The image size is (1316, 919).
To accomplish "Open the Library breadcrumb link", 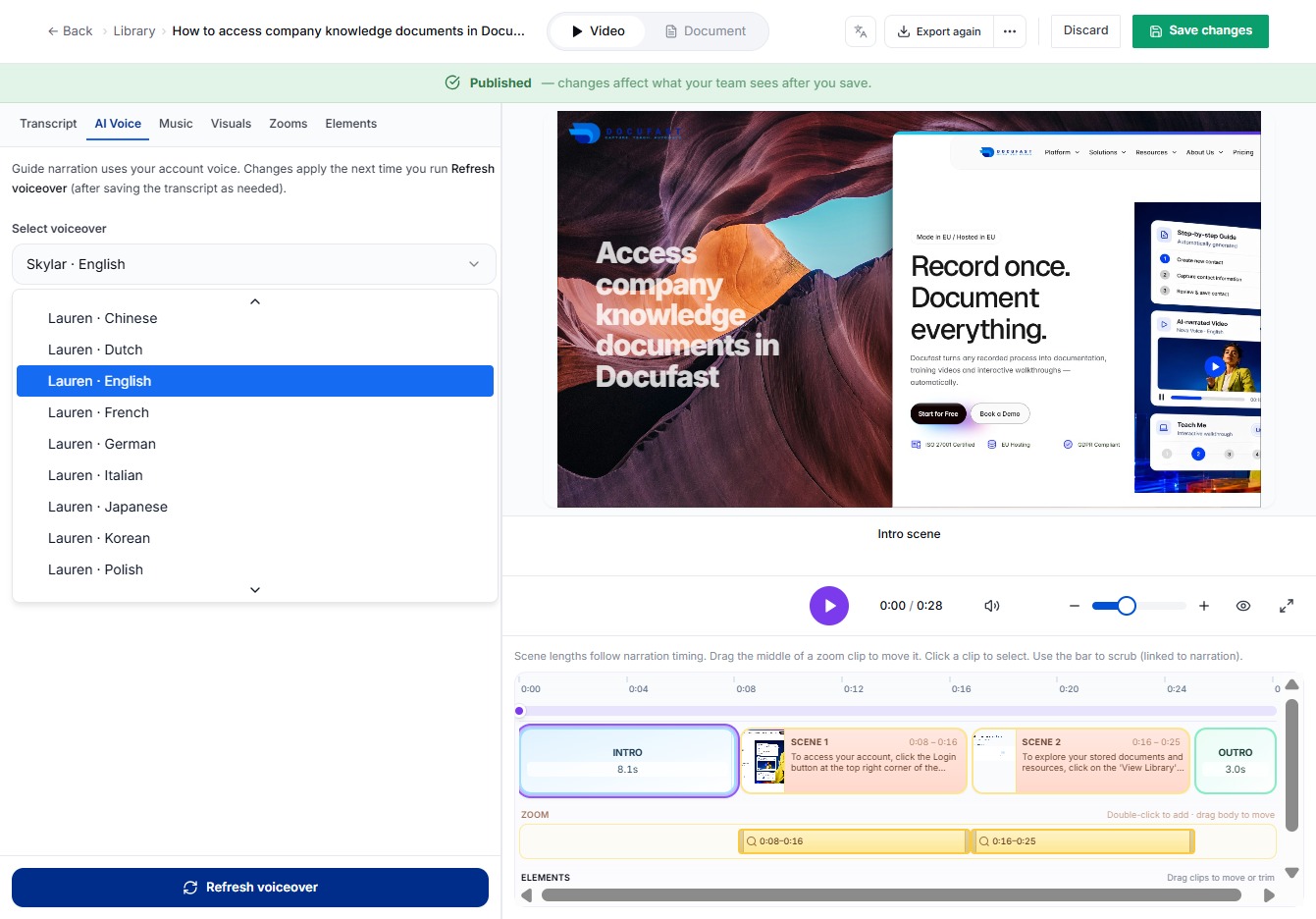I will click(x=134, y=31).
